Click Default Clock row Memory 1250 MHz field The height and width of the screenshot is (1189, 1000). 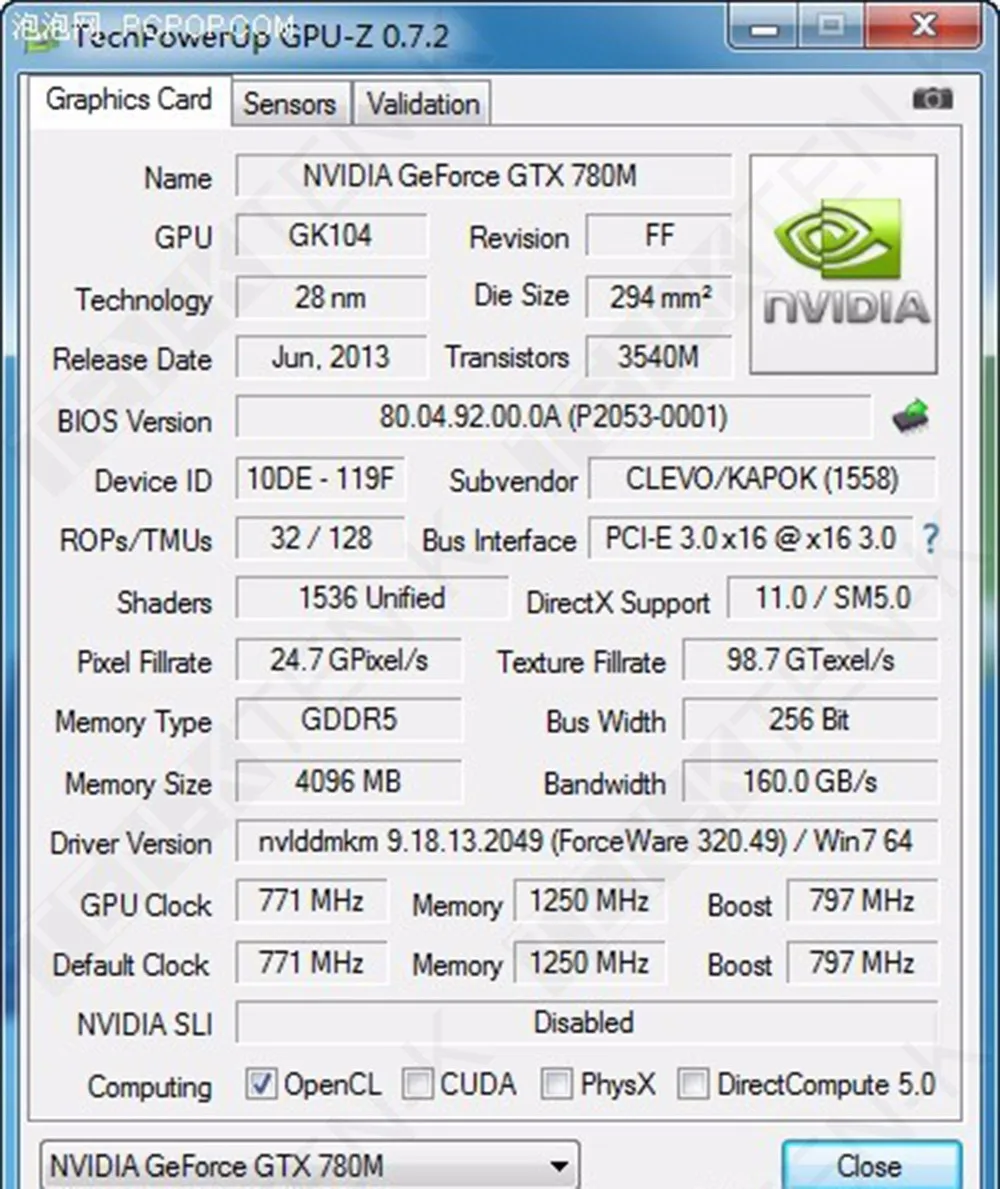coord(590,964)
